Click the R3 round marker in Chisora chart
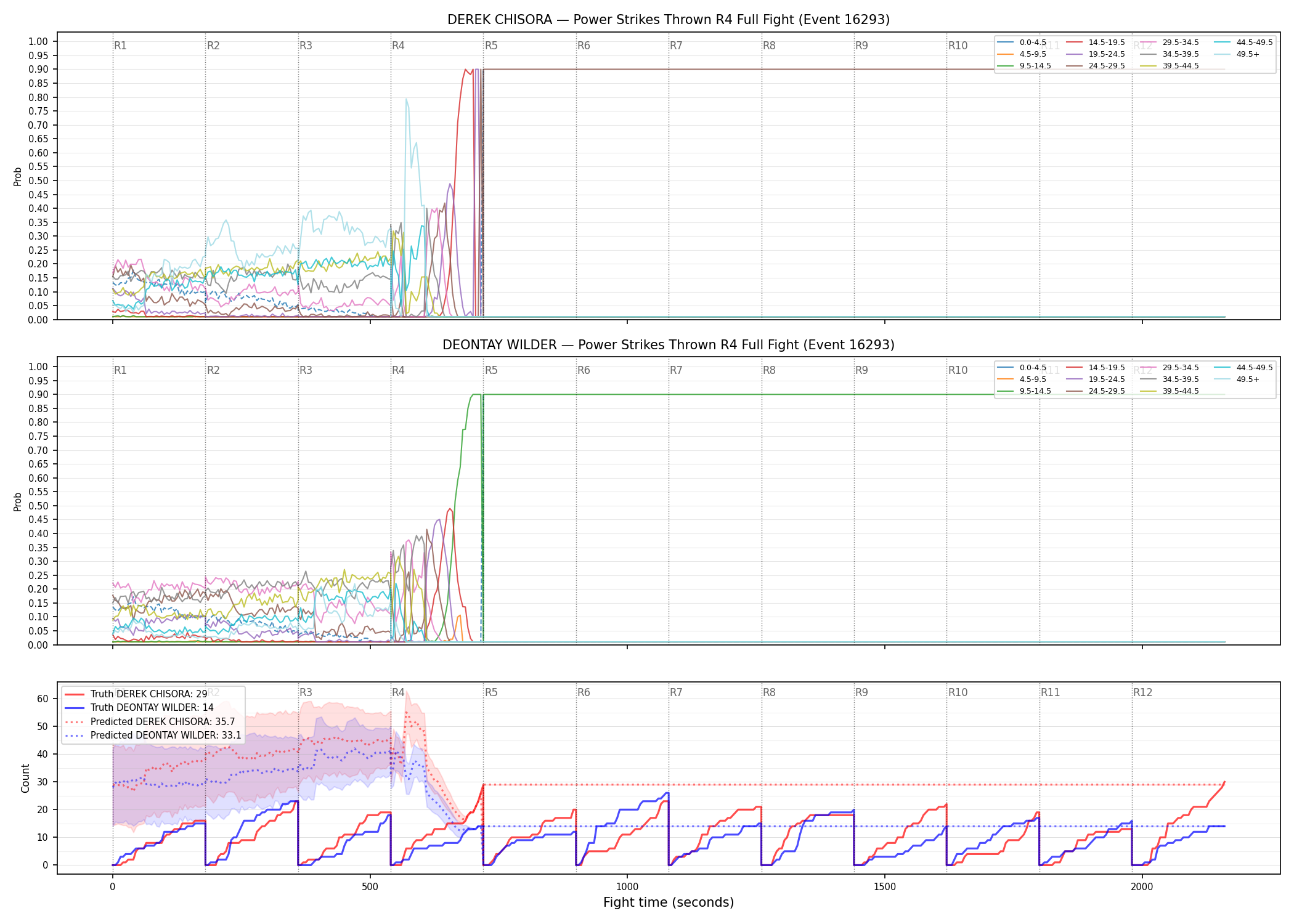 click(306, 46)
